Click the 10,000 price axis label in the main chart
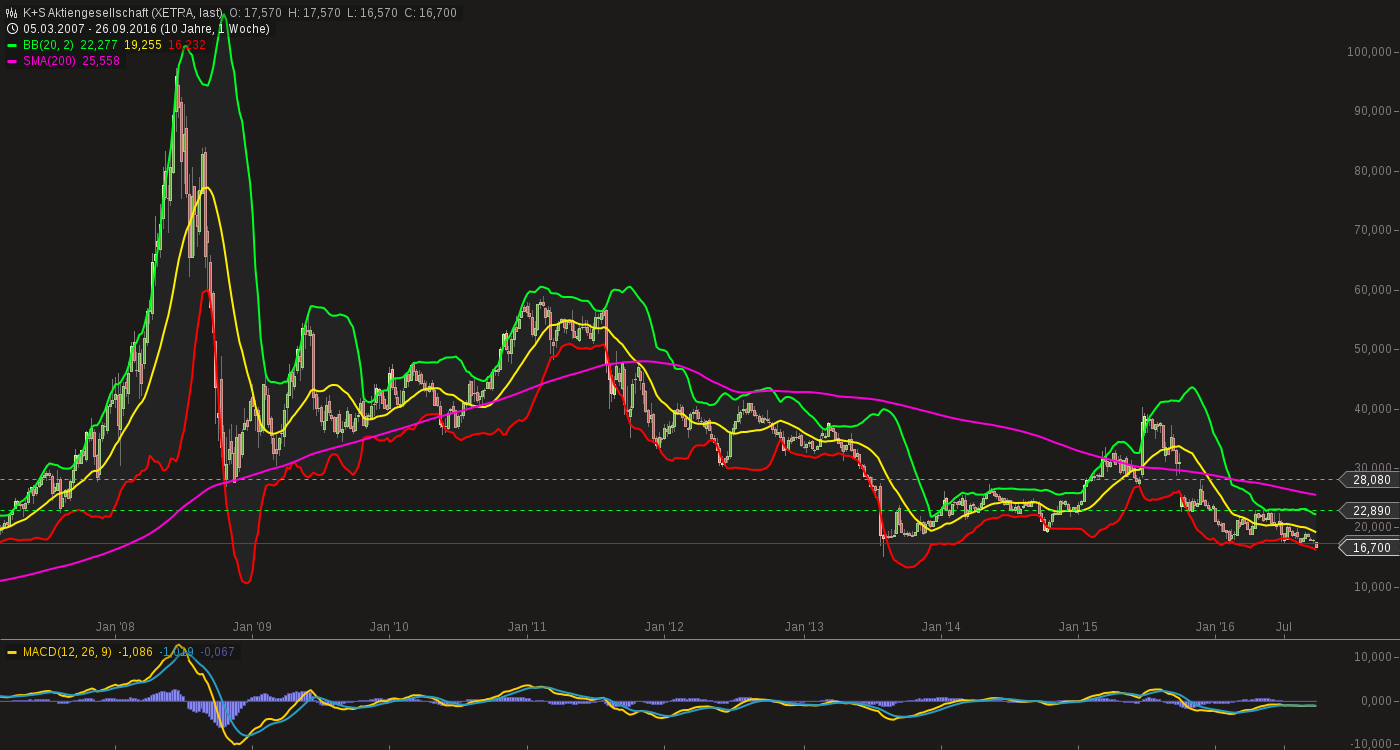Viewport: 1400px width, 750px height. pyautogui.click(x=1373, y=587)
